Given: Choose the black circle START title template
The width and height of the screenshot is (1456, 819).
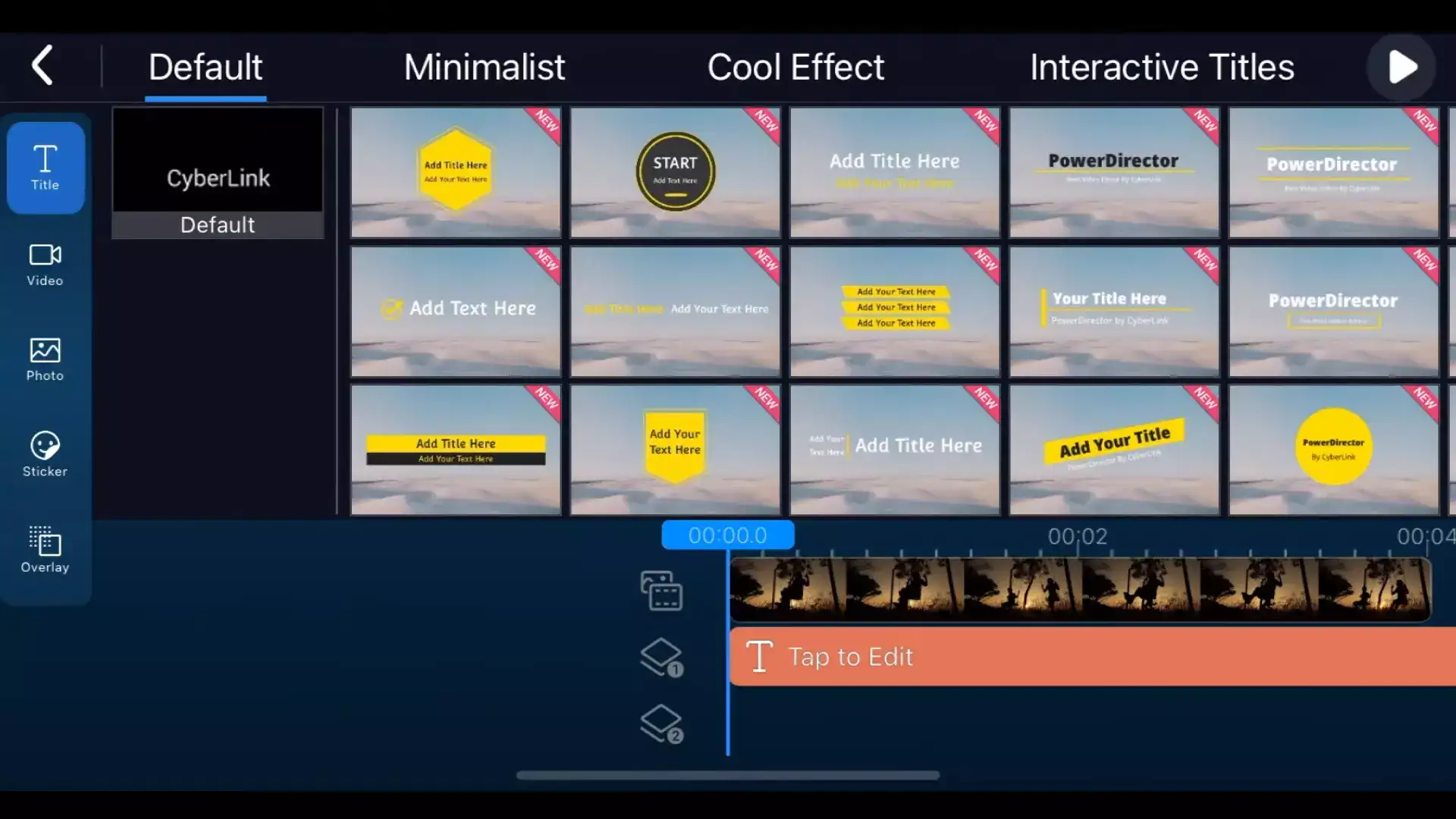Looking at the screenshot, I should click(x=675, y=172).
